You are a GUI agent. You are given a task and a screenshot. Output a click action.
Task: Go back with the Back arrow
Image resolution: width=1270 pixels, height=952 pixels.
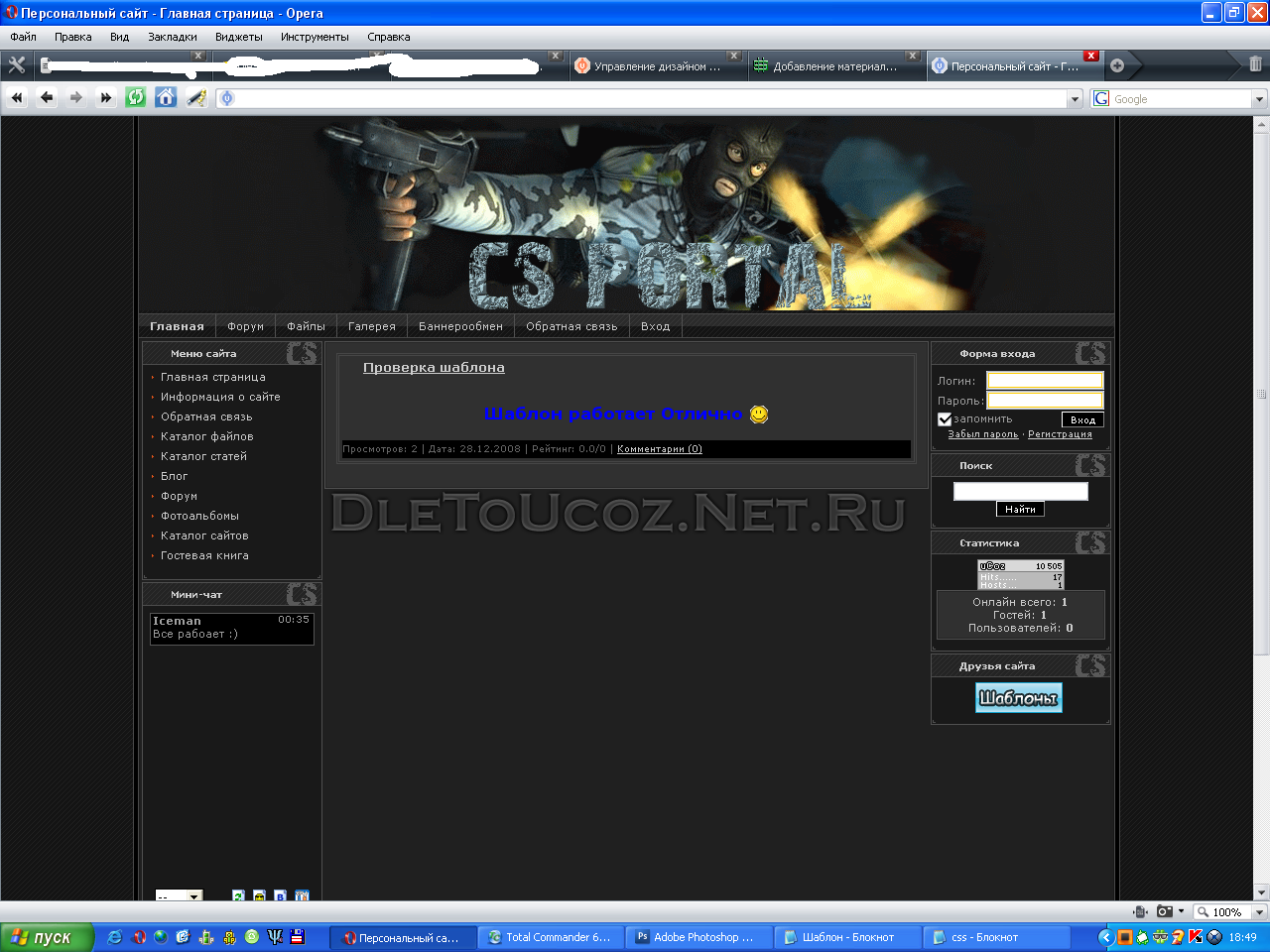click(47, 97)
